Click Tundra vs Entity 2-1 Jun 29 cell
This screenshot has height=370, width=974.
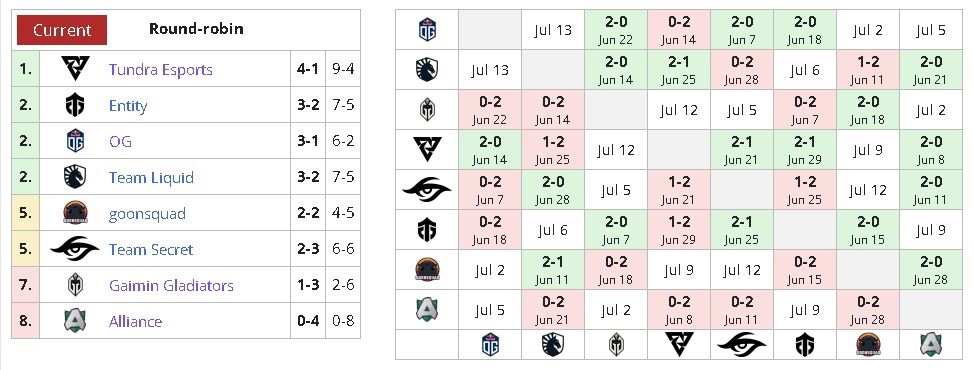coord(804,150)
